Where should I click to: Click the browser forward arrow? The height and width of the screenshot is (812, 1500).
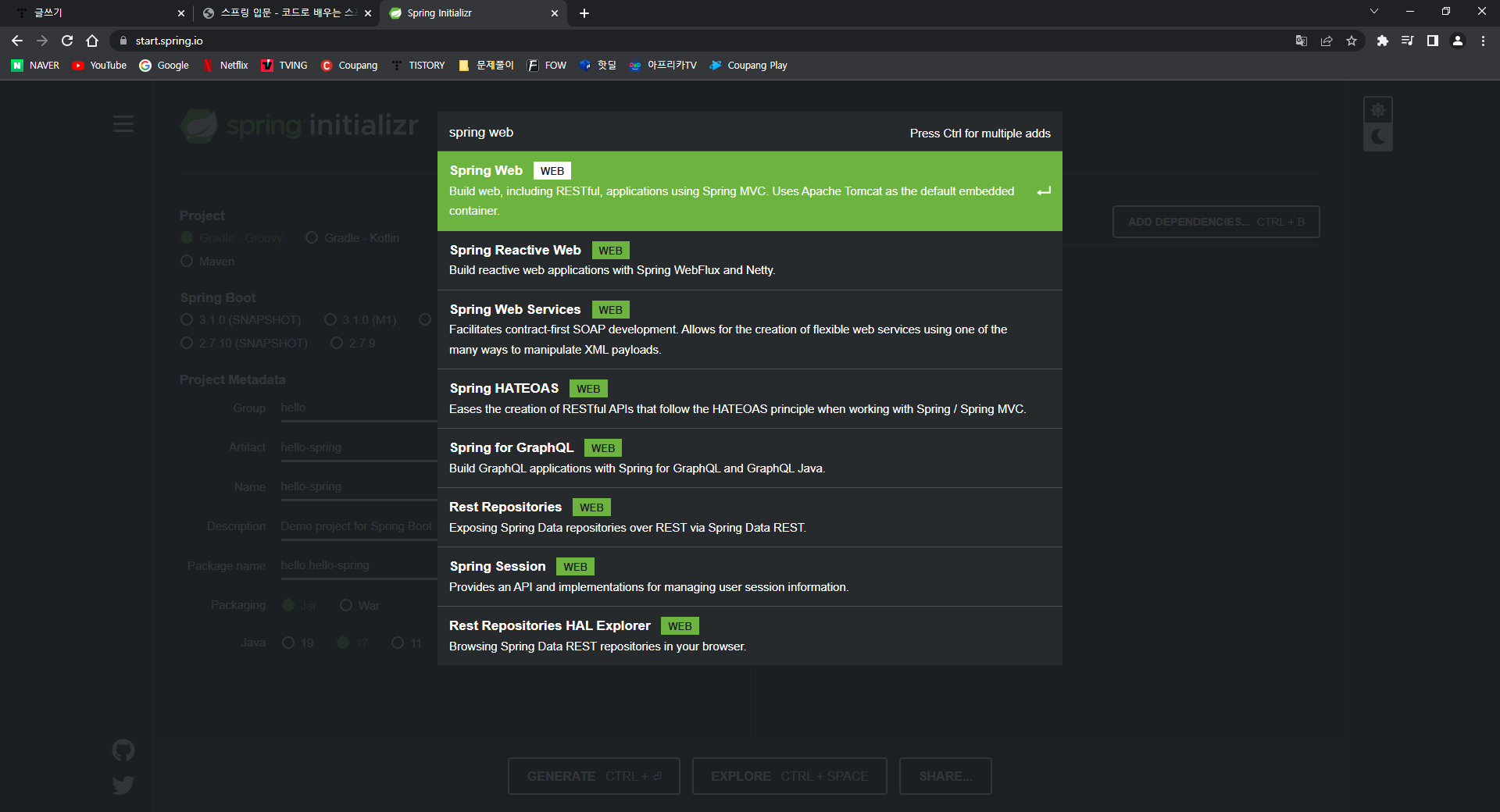[42, 41]
